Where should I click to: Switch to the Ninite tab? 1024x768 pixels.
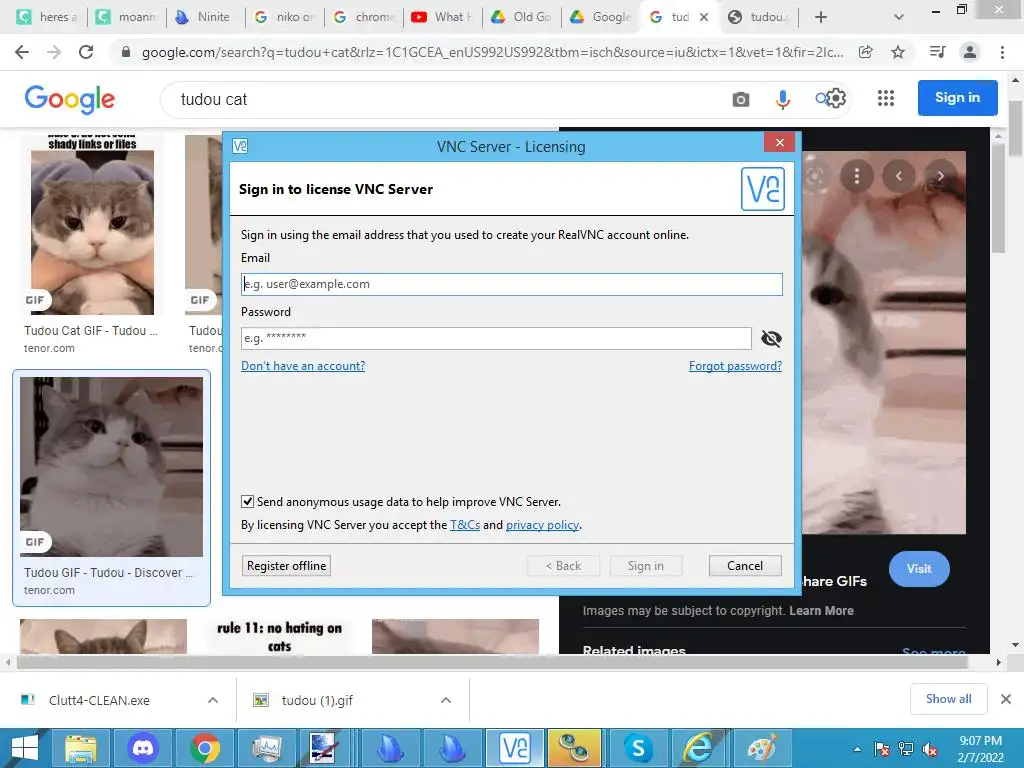tap(206, 17)
